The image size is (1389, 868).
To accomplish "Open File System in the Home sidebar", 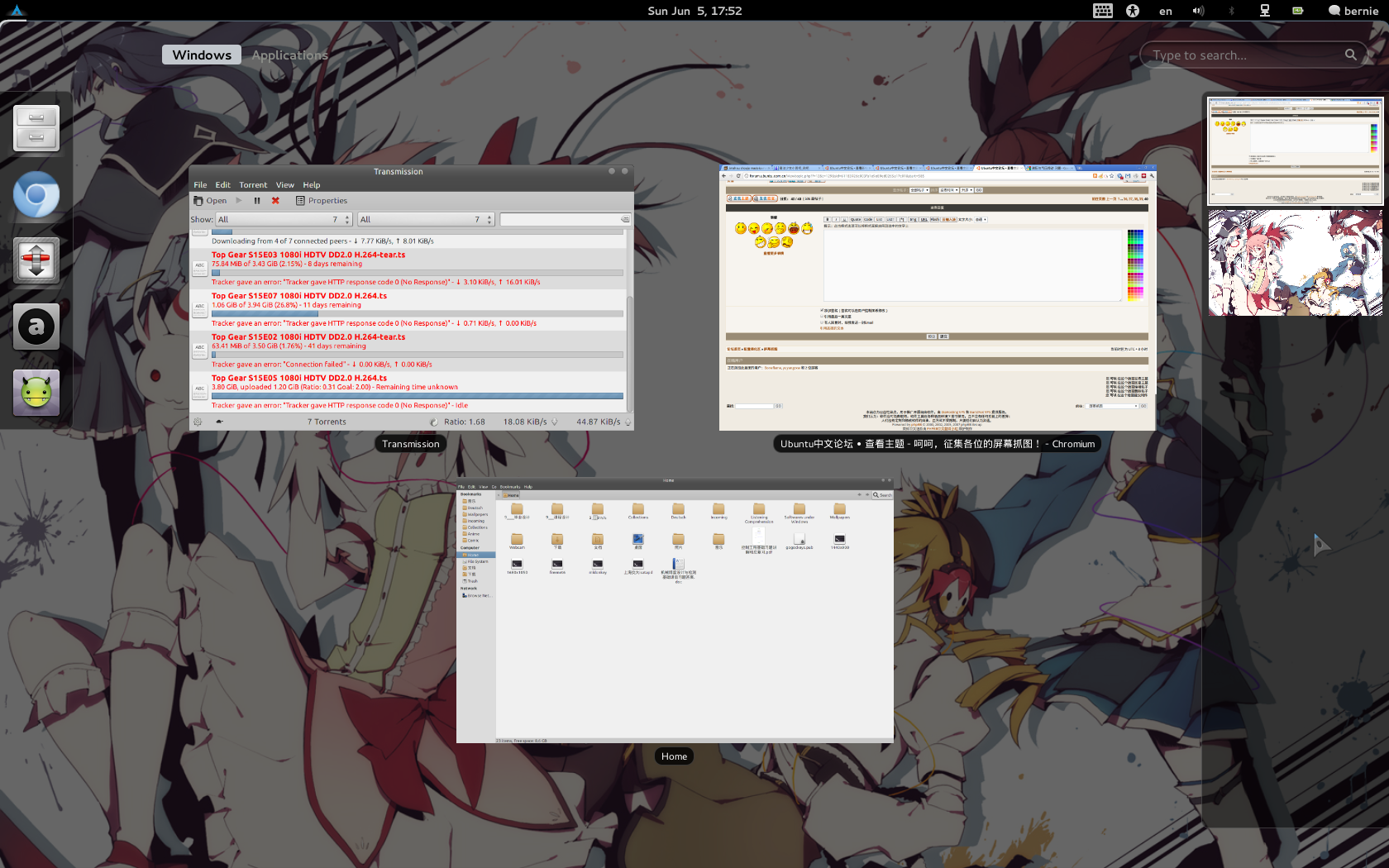I will (x=476, y=561).
